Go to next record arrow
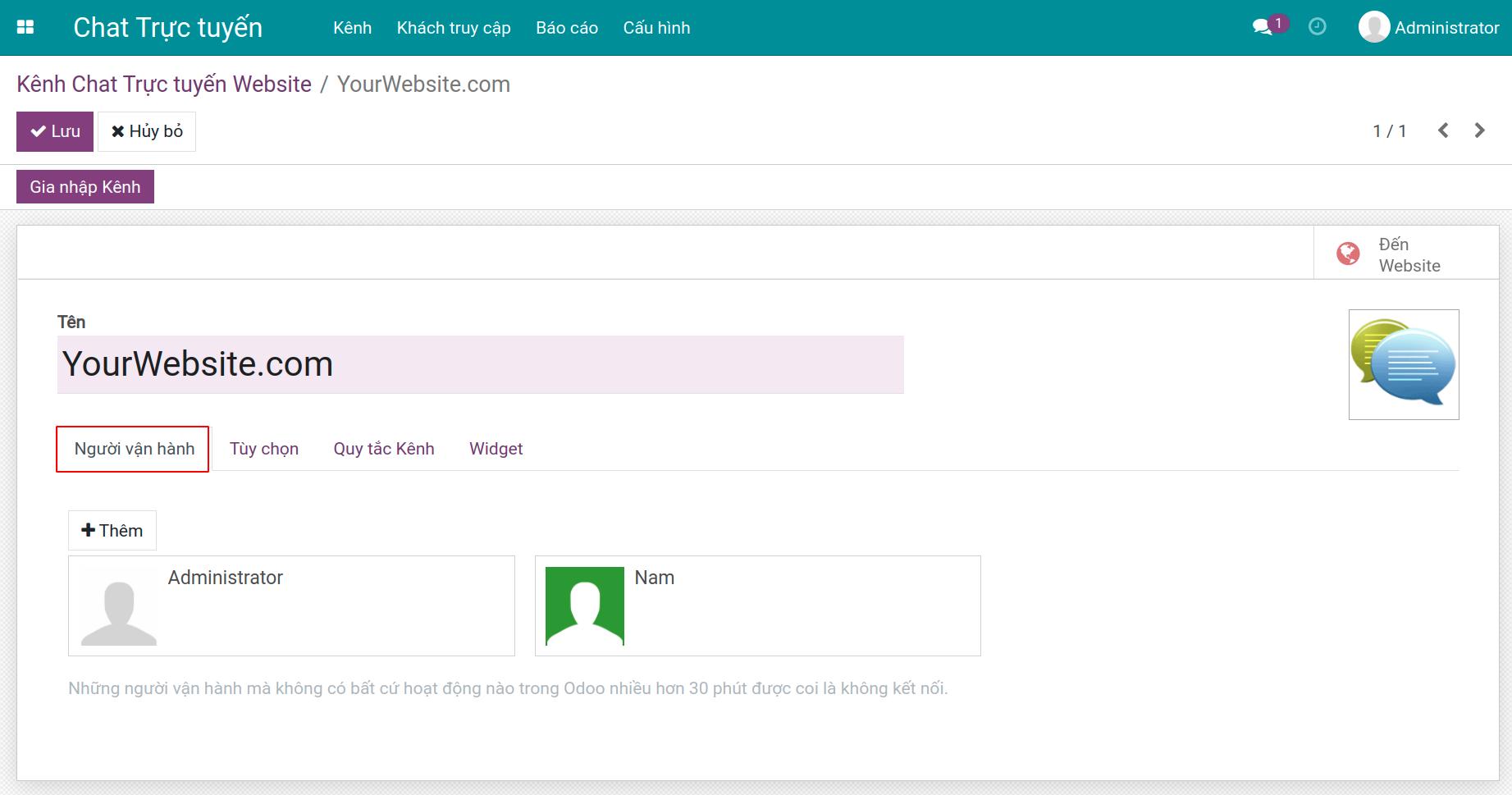The image size is (1512, 795). pyautogui.click(x=1479, y=130)
